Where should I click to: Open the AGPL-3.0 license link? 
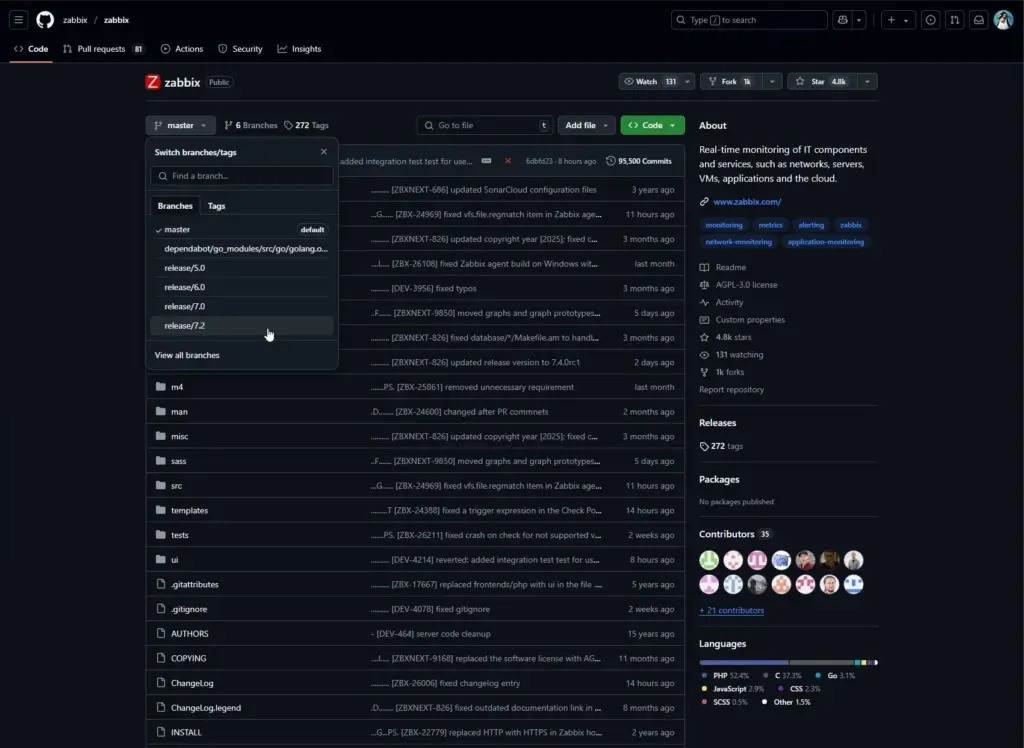pyautogui.click(x=746, y=285)
